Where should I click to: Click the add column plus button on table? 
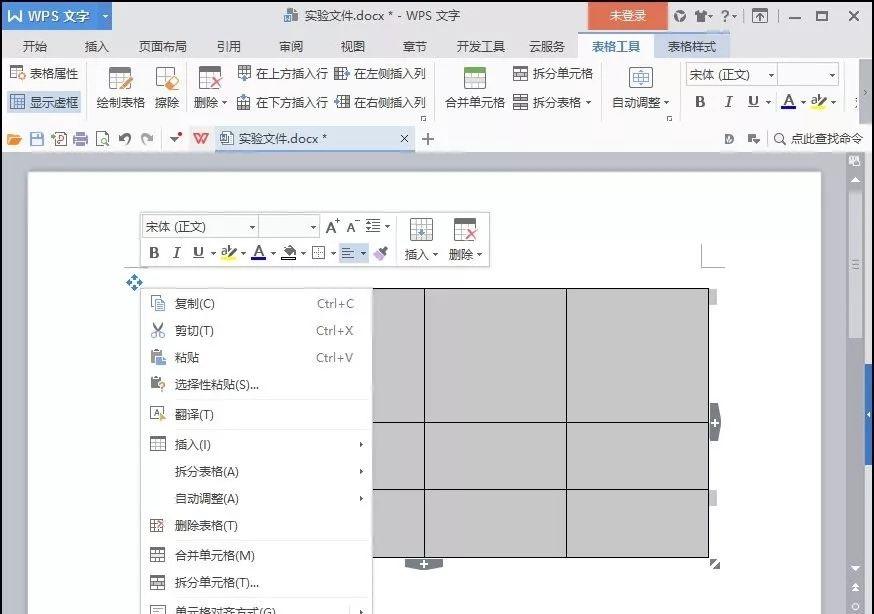click(714, 423)
